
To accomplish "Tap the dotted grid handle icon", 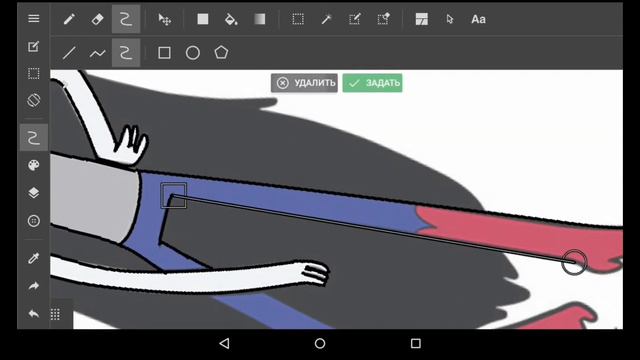I will click(56, 314).
